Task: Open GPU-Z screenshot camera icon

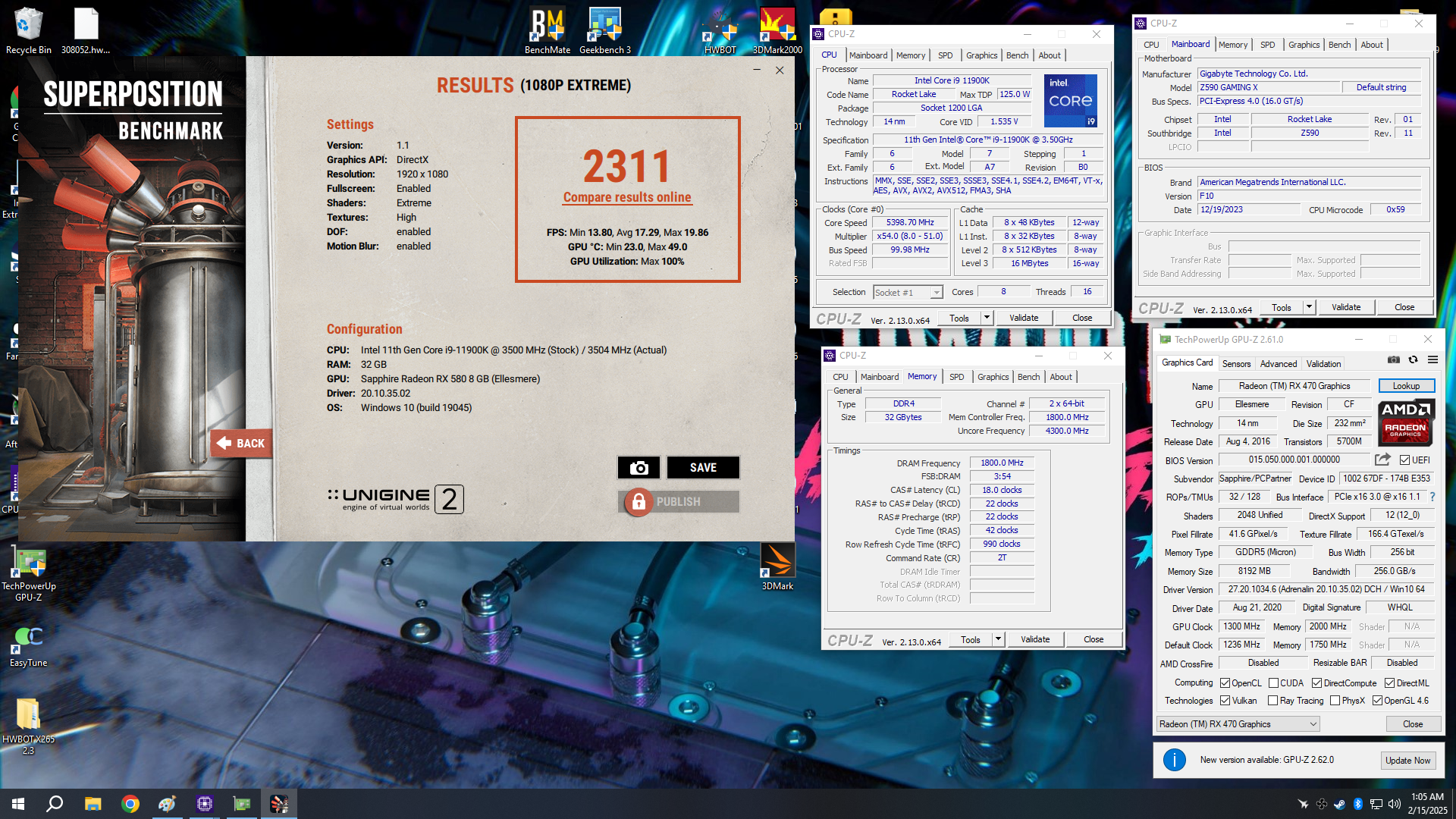Action: [1394, 359]
